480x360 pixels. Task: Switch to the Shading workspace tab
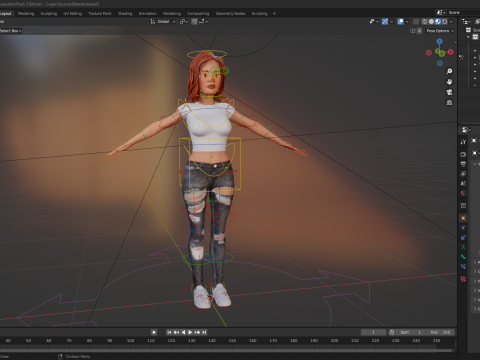pyautogui.click(x=125, y=14)
